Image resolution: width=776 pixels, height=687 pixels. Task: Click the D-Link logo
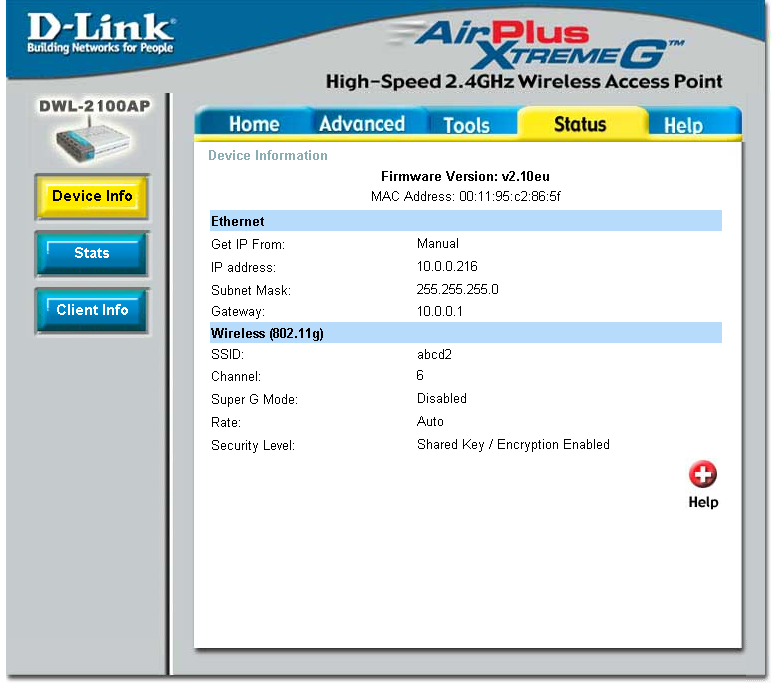pyautogui.click(x=100, y=33)
